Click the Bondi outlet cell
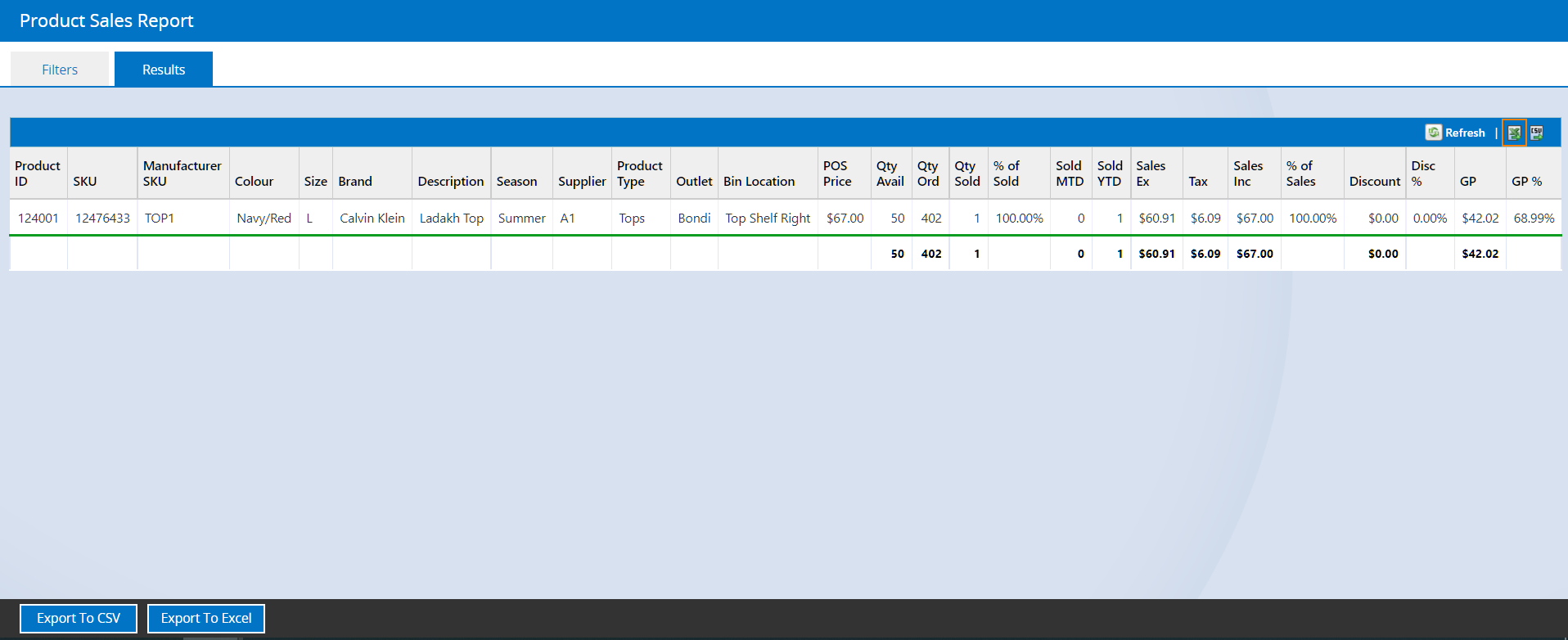The image size is (1568, 640). [x=694, y=218]
